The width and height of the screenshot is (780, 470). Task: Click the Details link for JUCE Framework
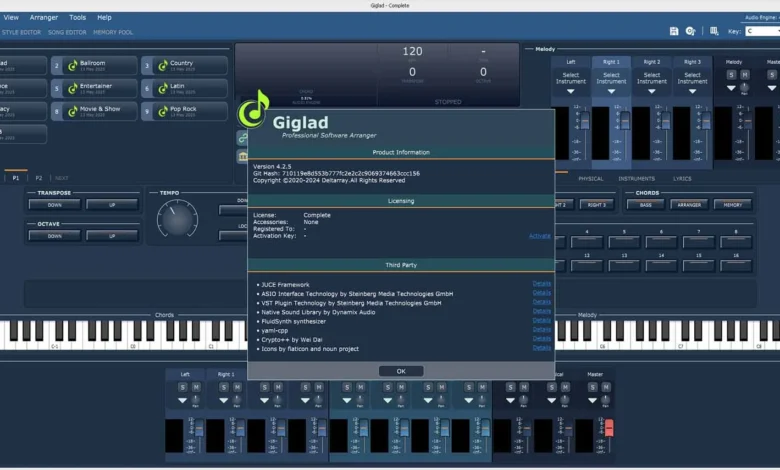pos(541,284)
